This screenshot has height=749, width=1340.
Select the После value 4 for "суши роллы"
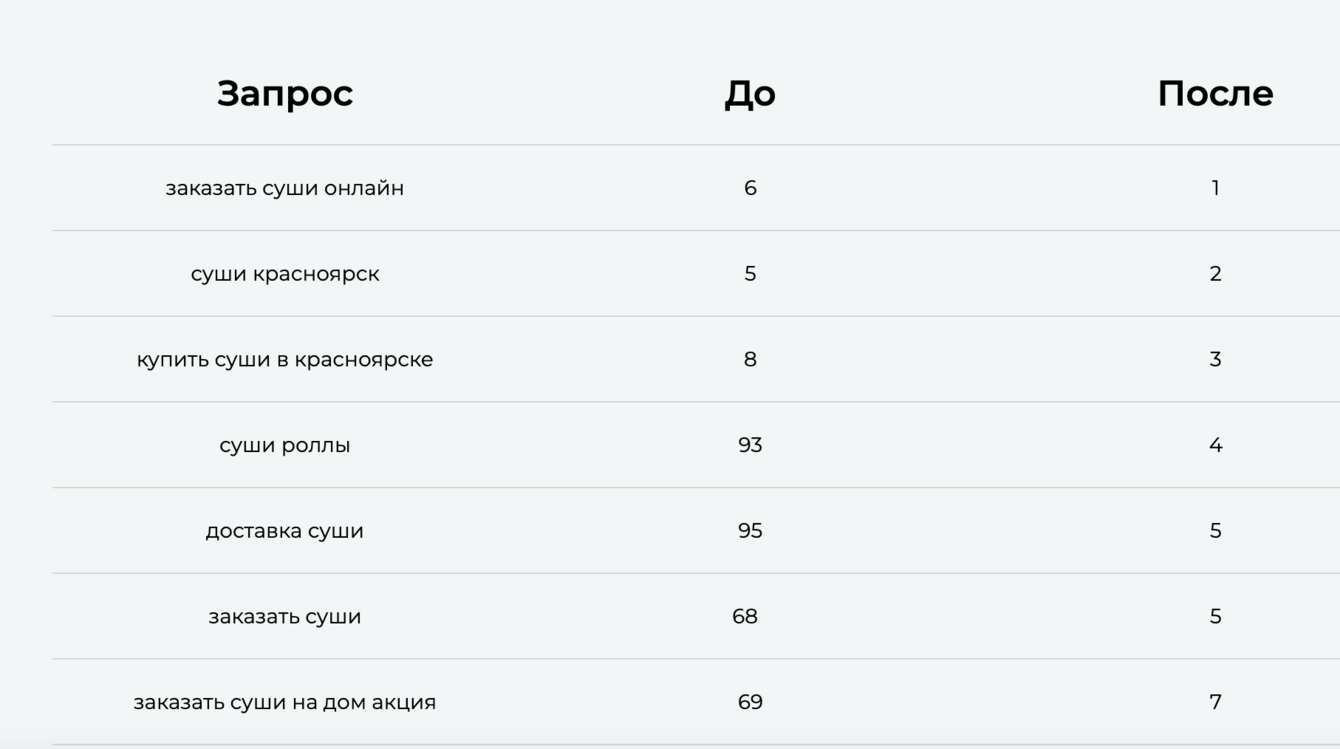[1215, 445]
